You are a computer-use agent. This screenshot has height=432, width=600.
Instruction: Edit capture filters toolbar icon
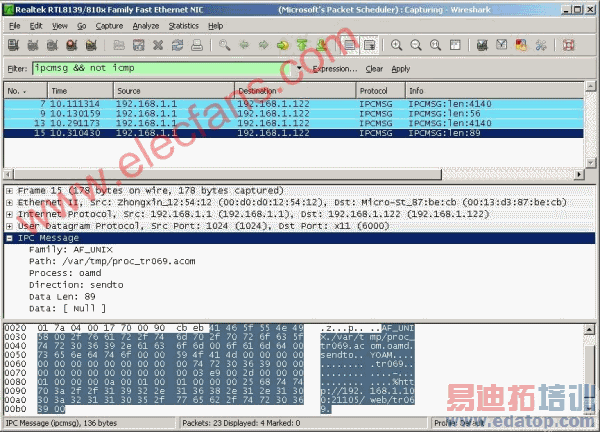coord(483,45)
